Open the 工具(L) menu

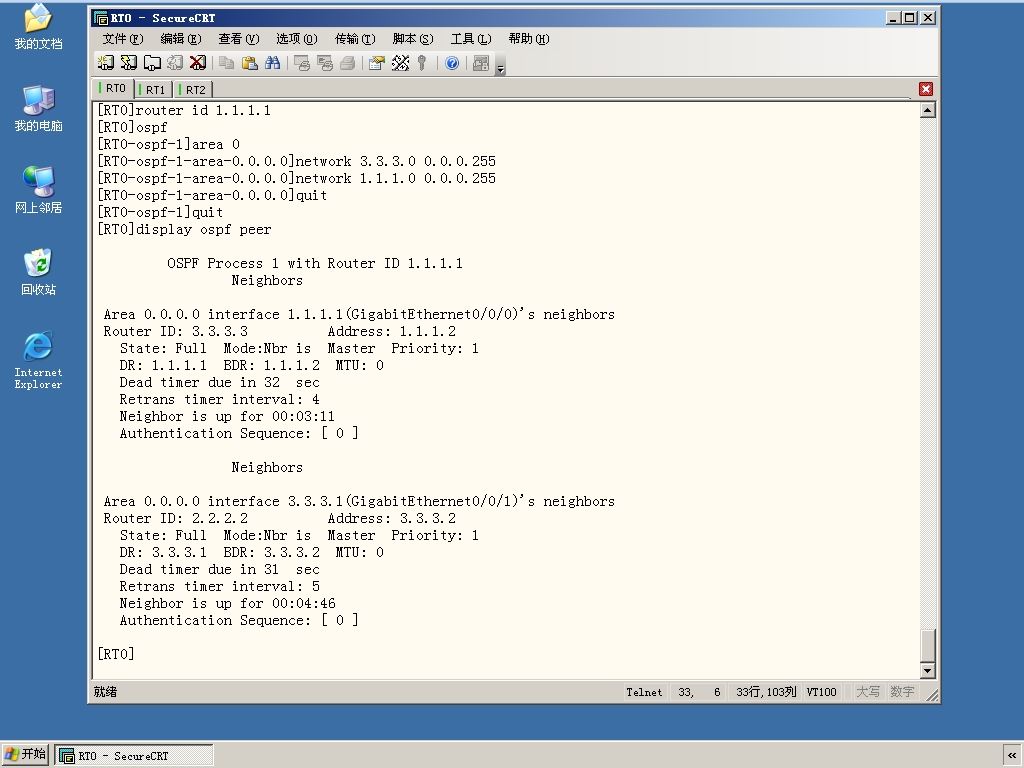click(471, 39)
